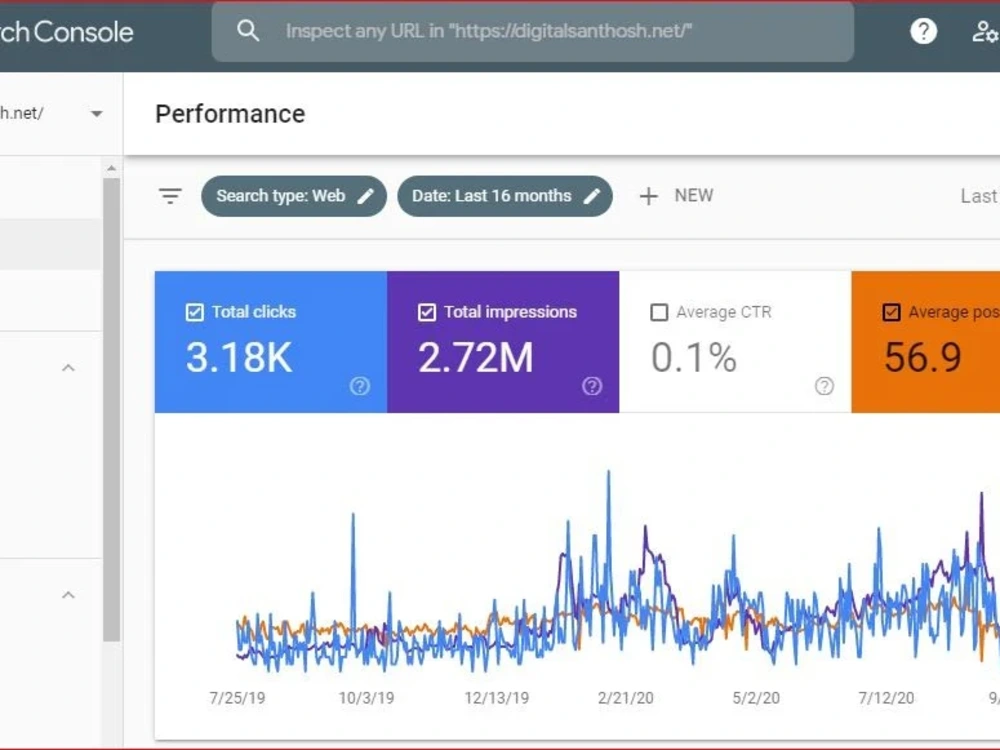Viewport: 1000px width, 750px height.
Task: Click the sidebar vertical scrollbar thumb
Action: click(112, 409)
